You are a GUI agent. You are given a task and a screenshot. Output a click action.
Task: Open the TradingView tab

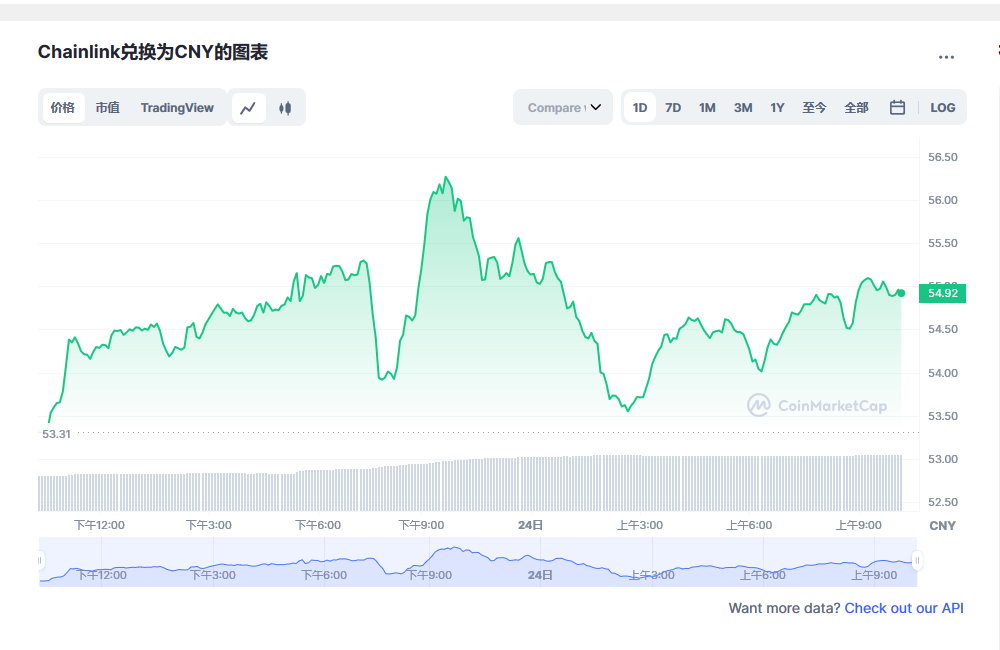pos(177,108)
